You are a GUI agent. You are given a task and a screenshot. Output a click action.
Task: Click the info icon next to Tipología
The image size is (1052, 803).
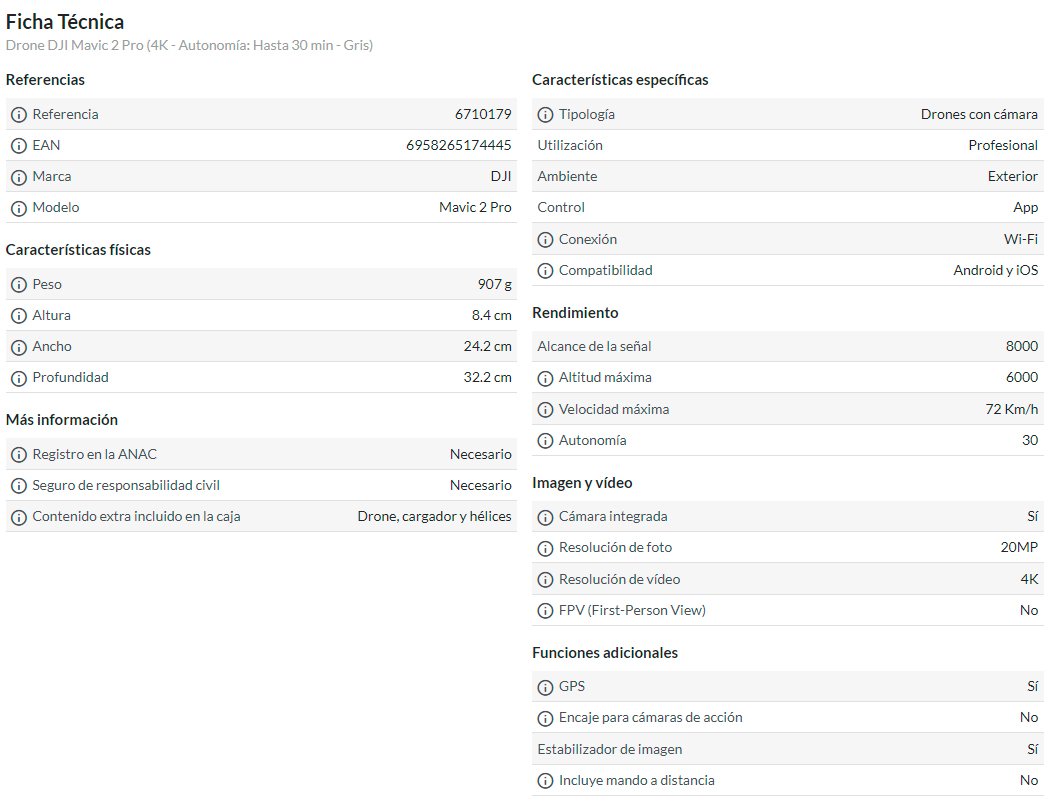545,115
